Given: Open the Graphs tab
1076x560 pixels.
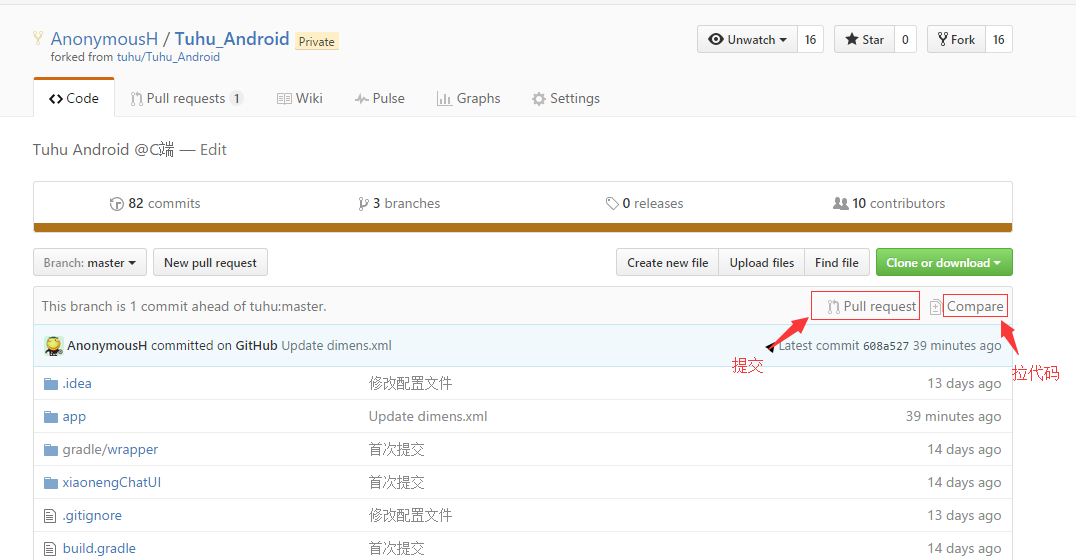Looking at the screenshot, I should click(469, 98).
